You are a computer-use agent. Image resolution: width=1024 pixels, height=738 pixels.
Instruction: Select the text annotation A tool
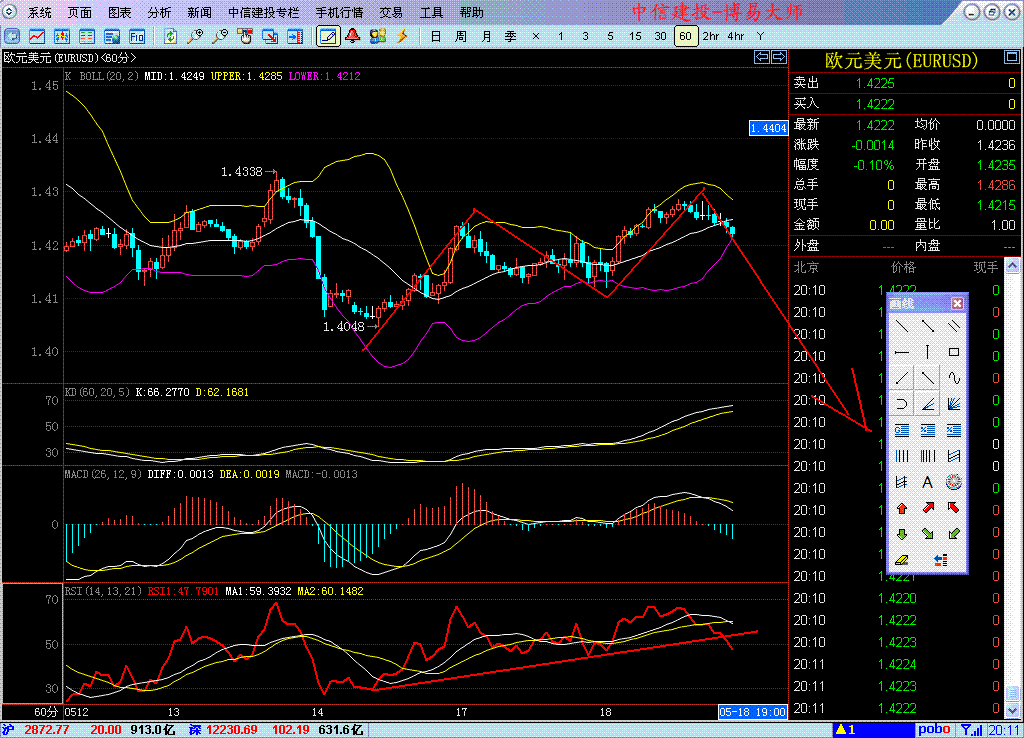927,482
